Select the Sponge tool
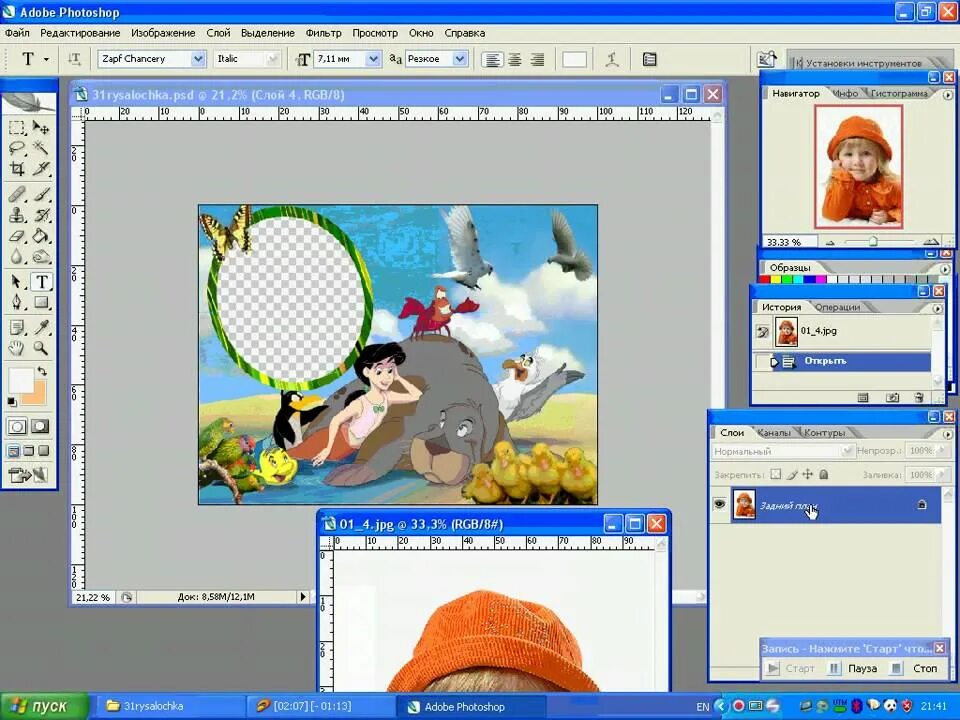 click(x=40, y=256)
